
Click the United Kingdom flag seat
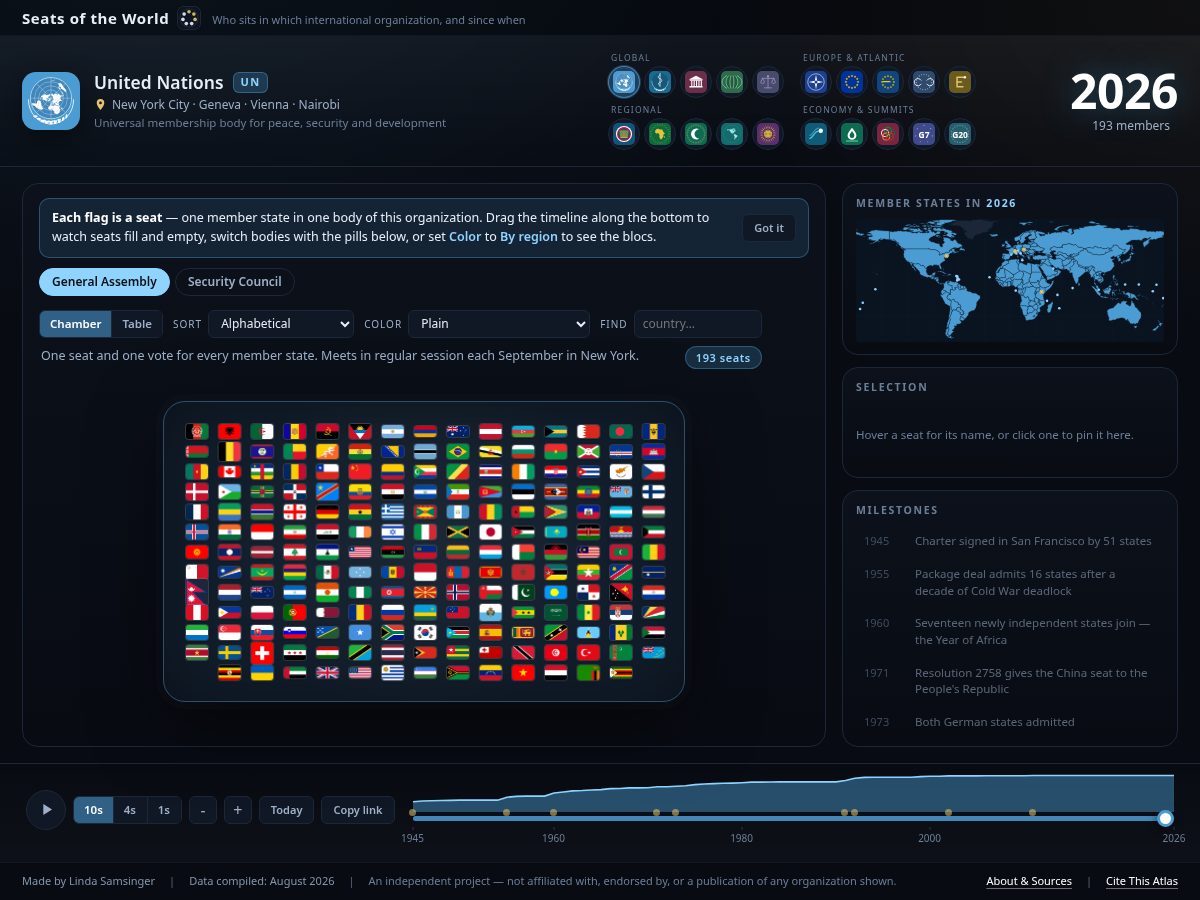pos(327,672)
